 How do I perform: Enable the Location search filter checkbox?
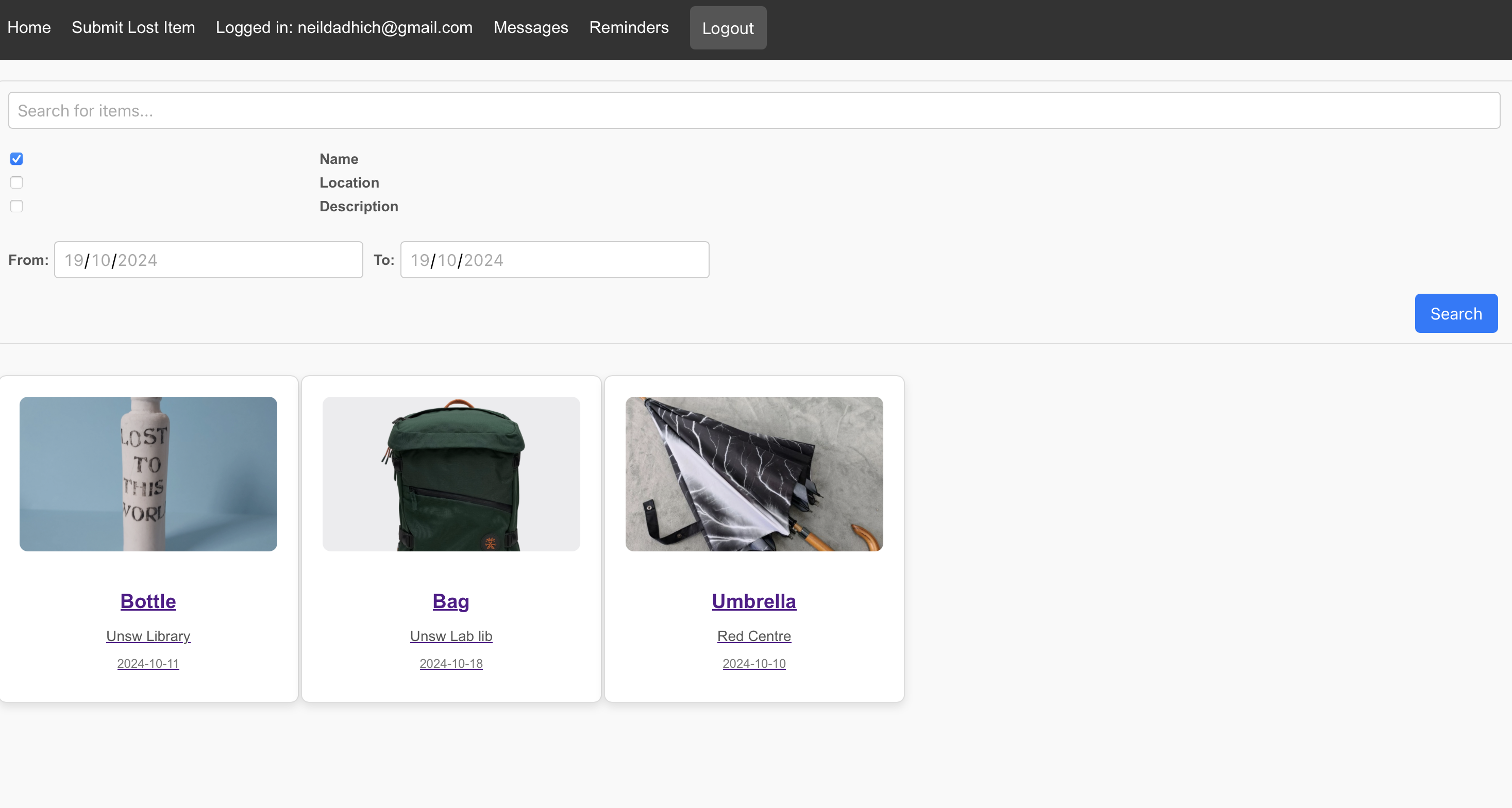(16, 182)
